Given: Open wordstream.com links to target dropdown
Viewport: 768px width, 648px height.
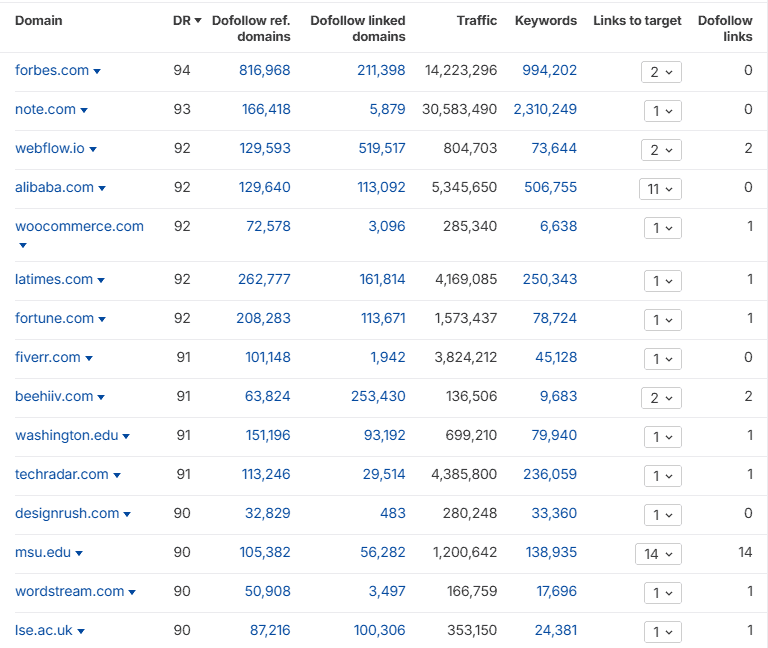Looking at the screenshot, I should click(663, 593).
